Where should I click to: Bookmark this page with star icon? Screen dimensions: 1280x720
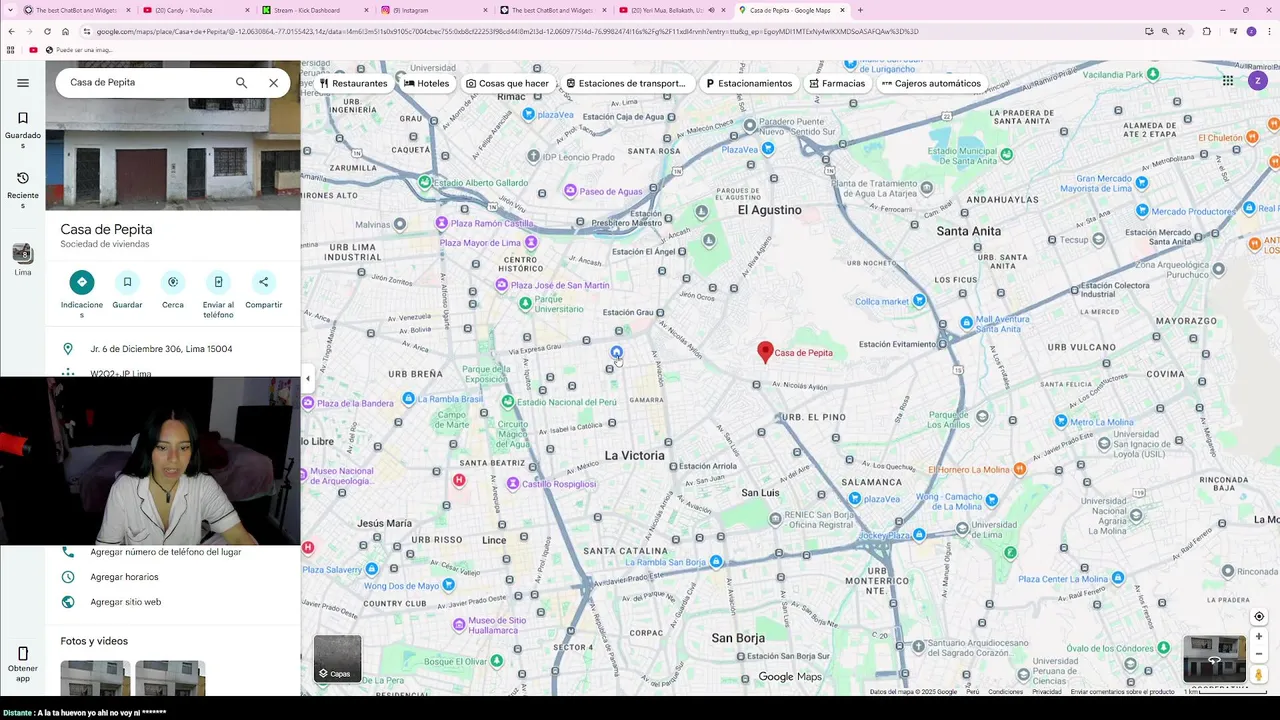1181,31
